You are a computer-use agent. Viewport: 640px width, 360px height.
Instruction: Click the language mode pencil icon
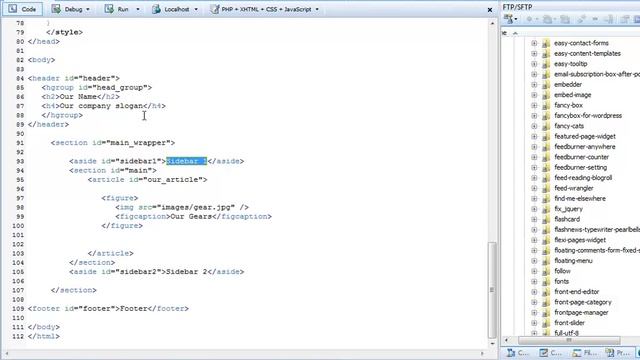coord(215,9)
